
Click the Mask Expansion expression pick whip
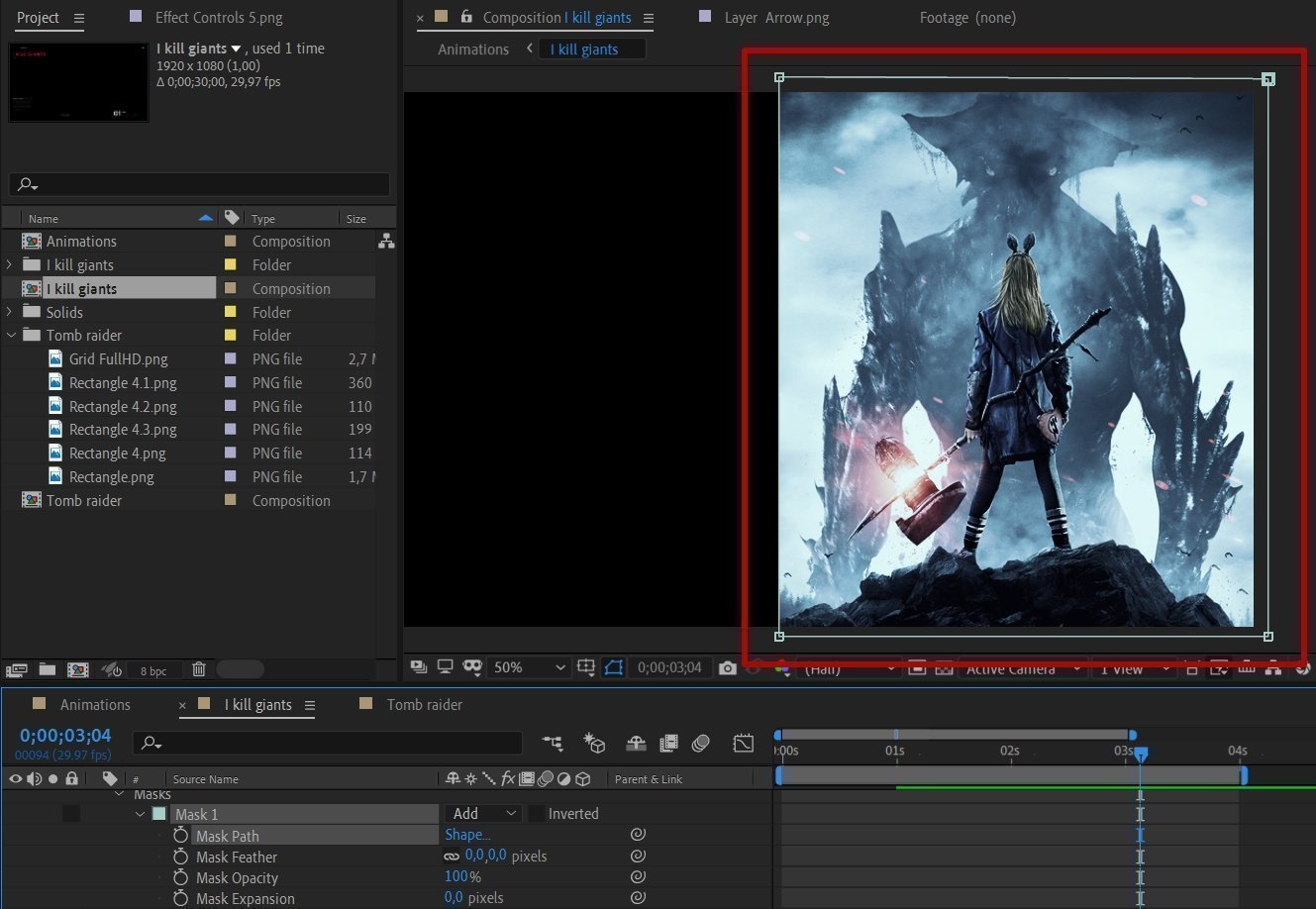click(638, 898)
